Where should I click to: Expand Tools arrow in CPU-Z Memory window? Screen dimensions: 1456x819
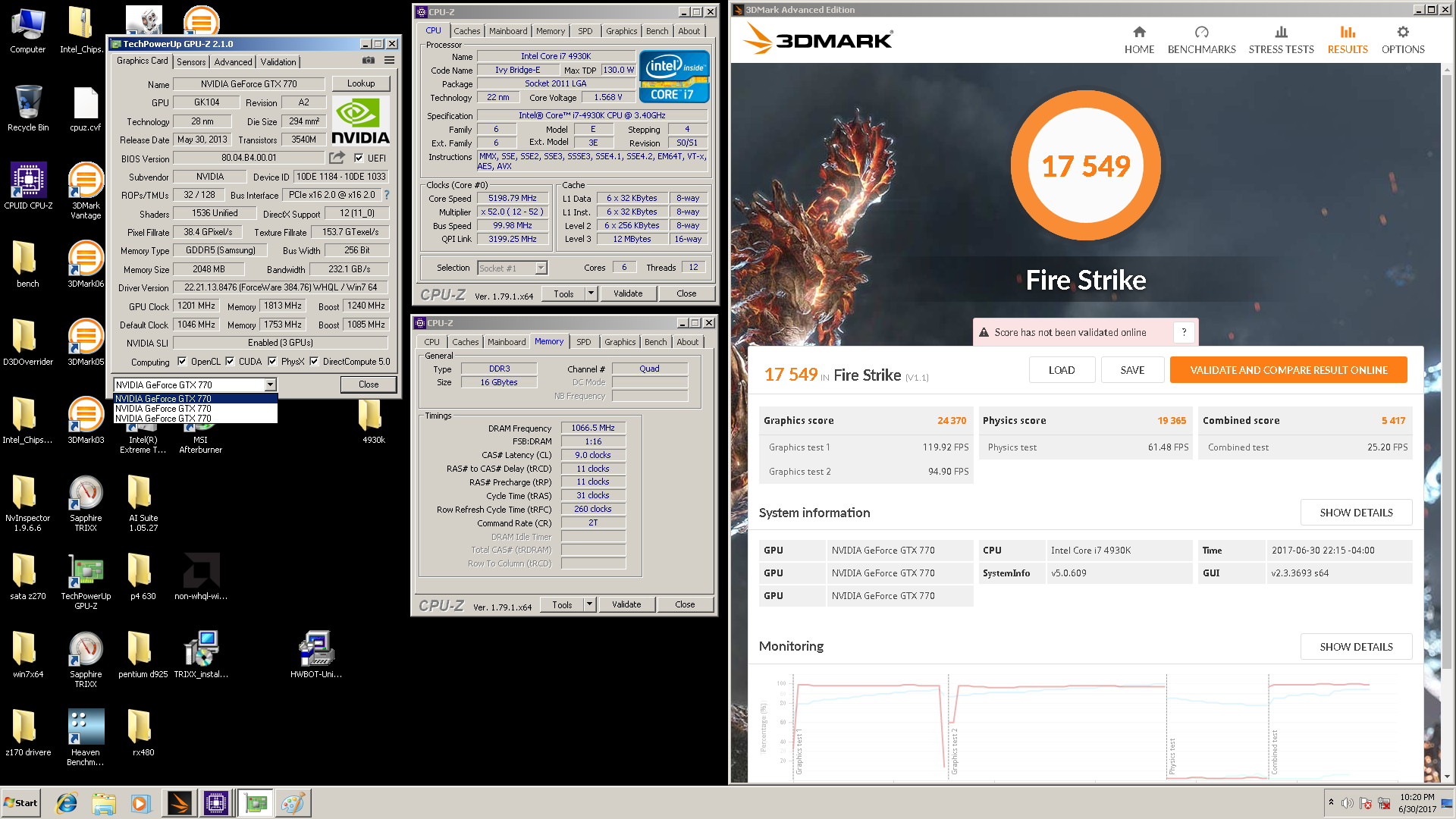click(589, 604)
